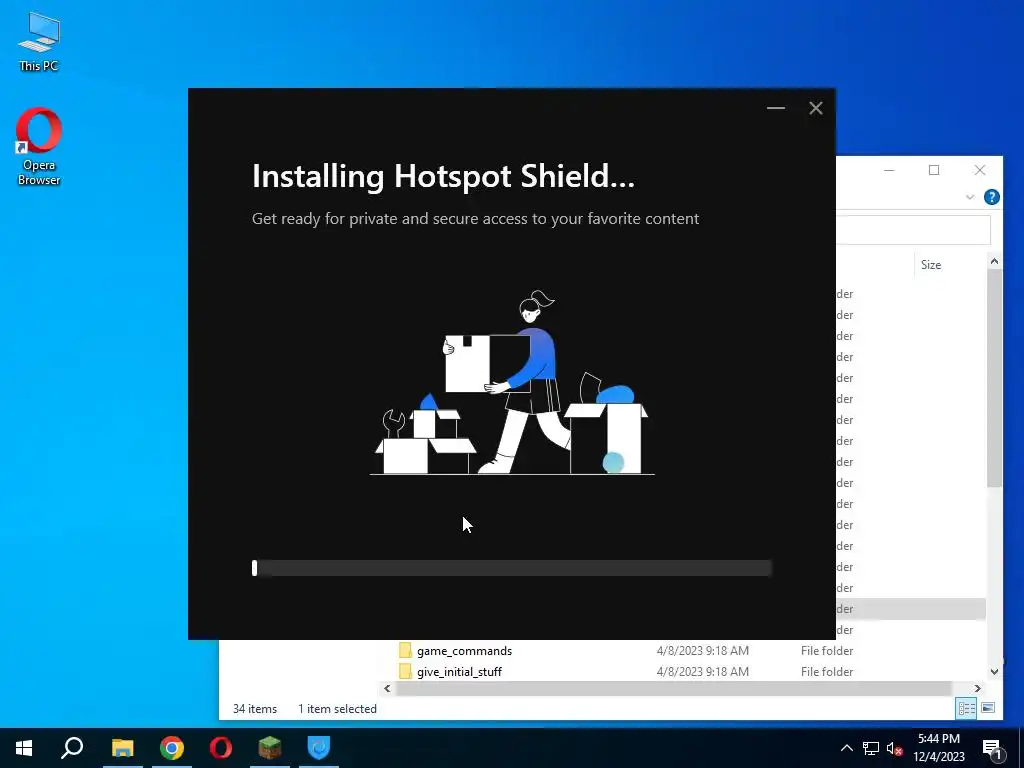Switch to Large icons view in File Explorer

[988, 708]
